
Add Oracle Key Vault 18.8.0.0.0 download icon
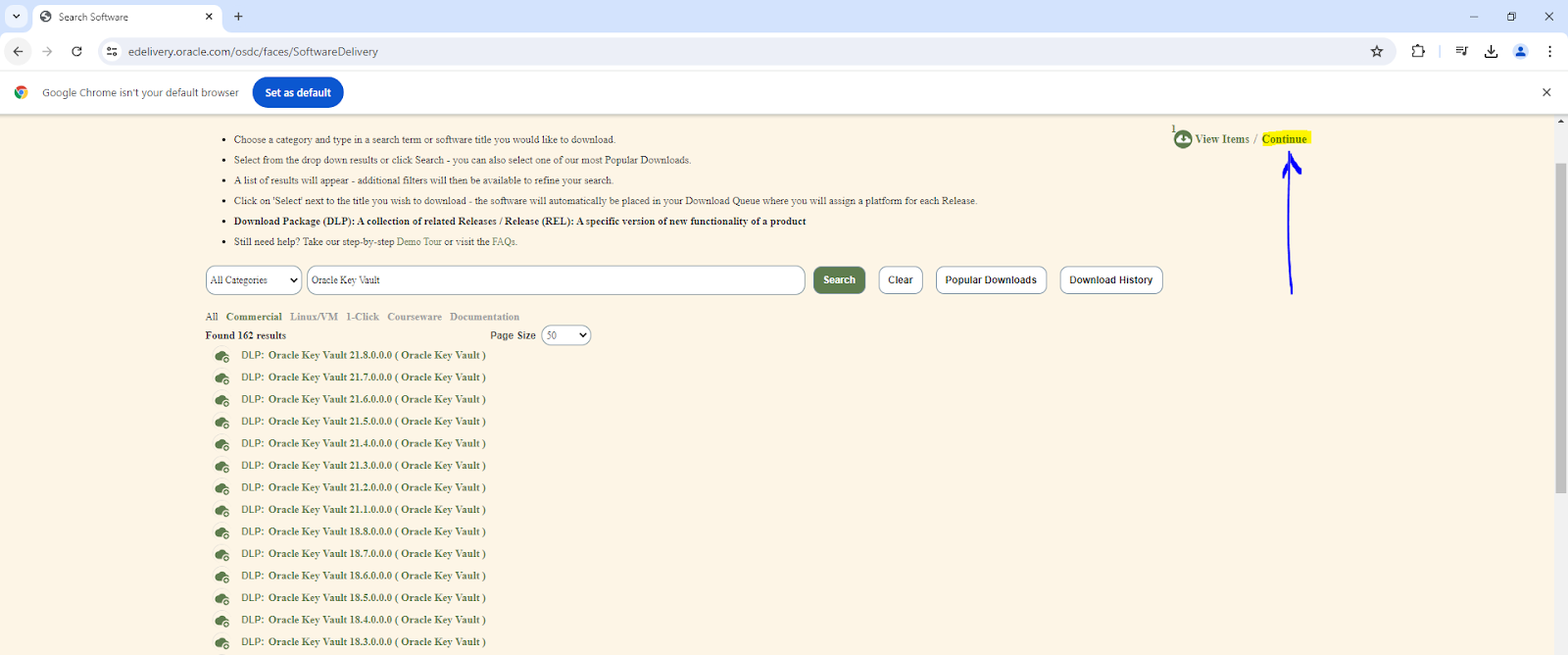point(222,532)
